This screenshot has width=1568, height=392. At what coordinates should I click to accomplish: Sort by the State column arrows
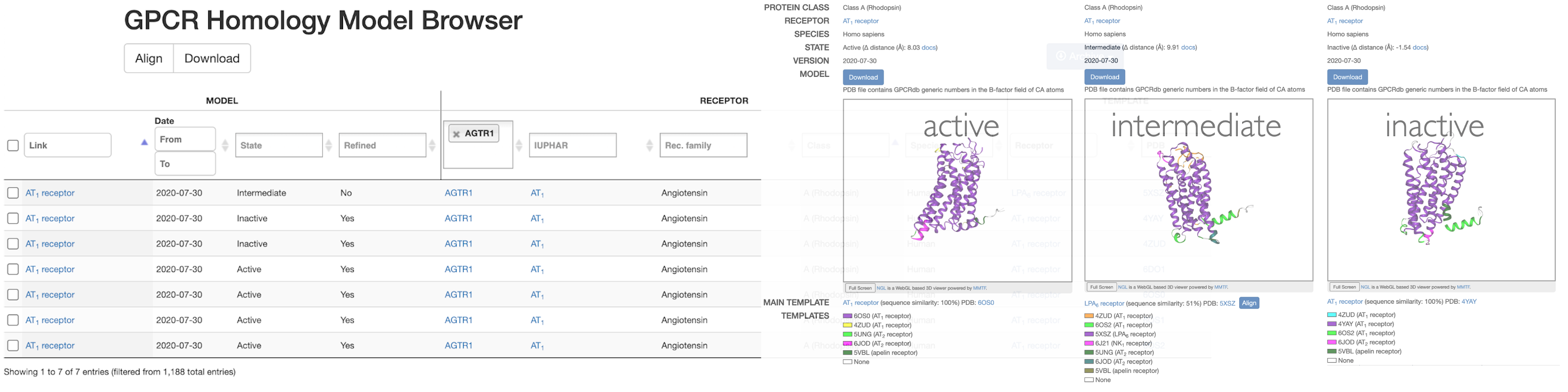click(329, 146)
